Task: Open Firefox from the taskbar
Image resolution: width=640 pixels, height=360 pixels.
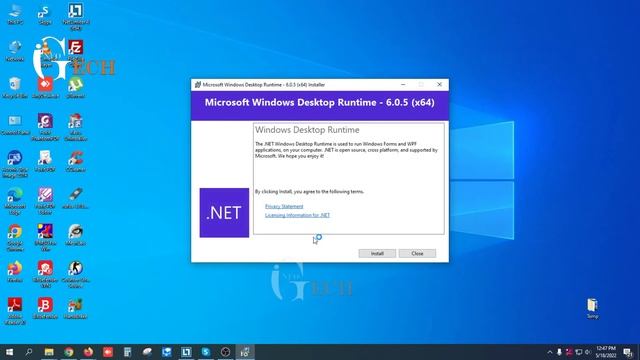Action: 88,352
